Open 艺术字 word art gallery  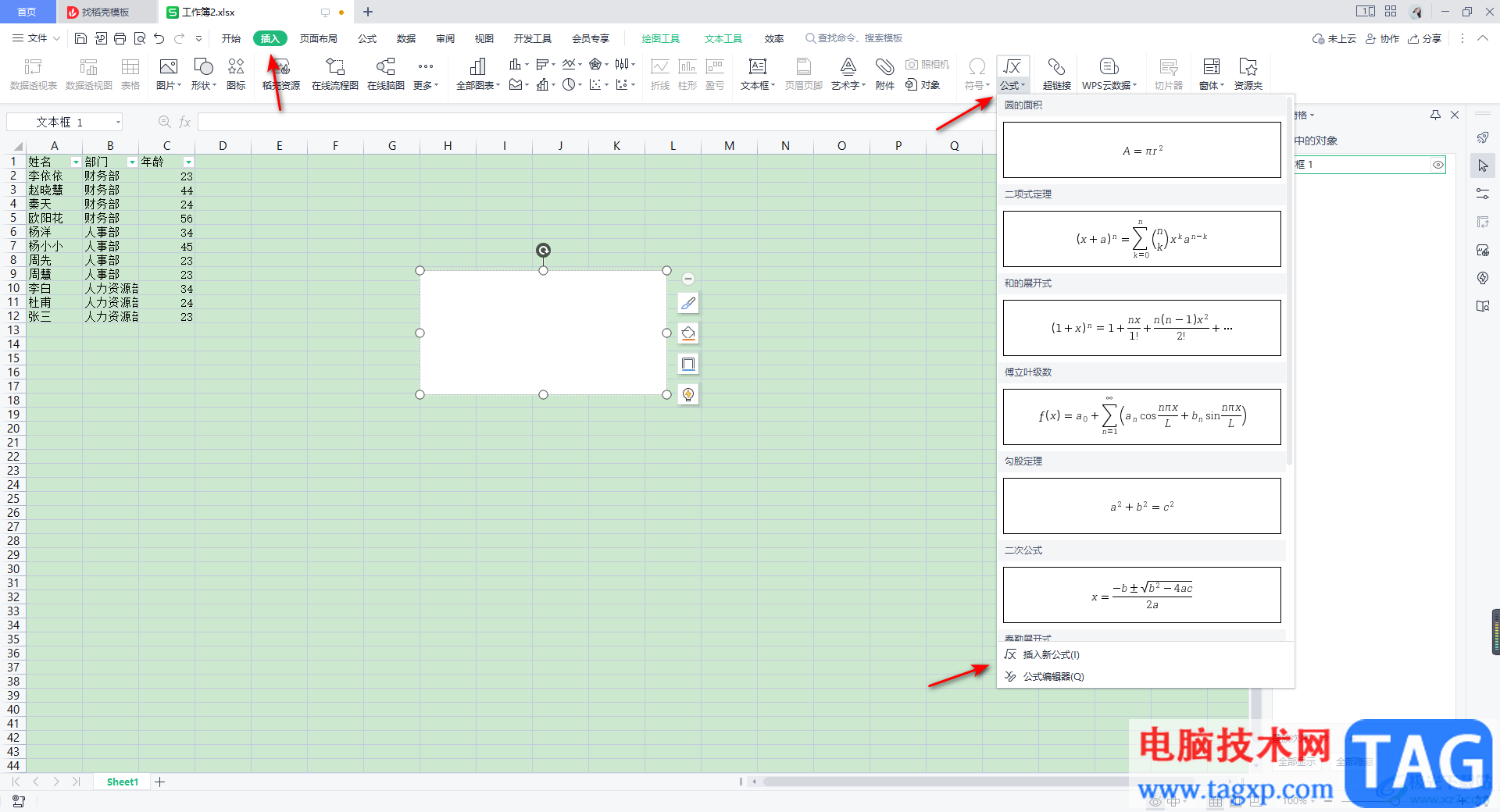[848, 74]
